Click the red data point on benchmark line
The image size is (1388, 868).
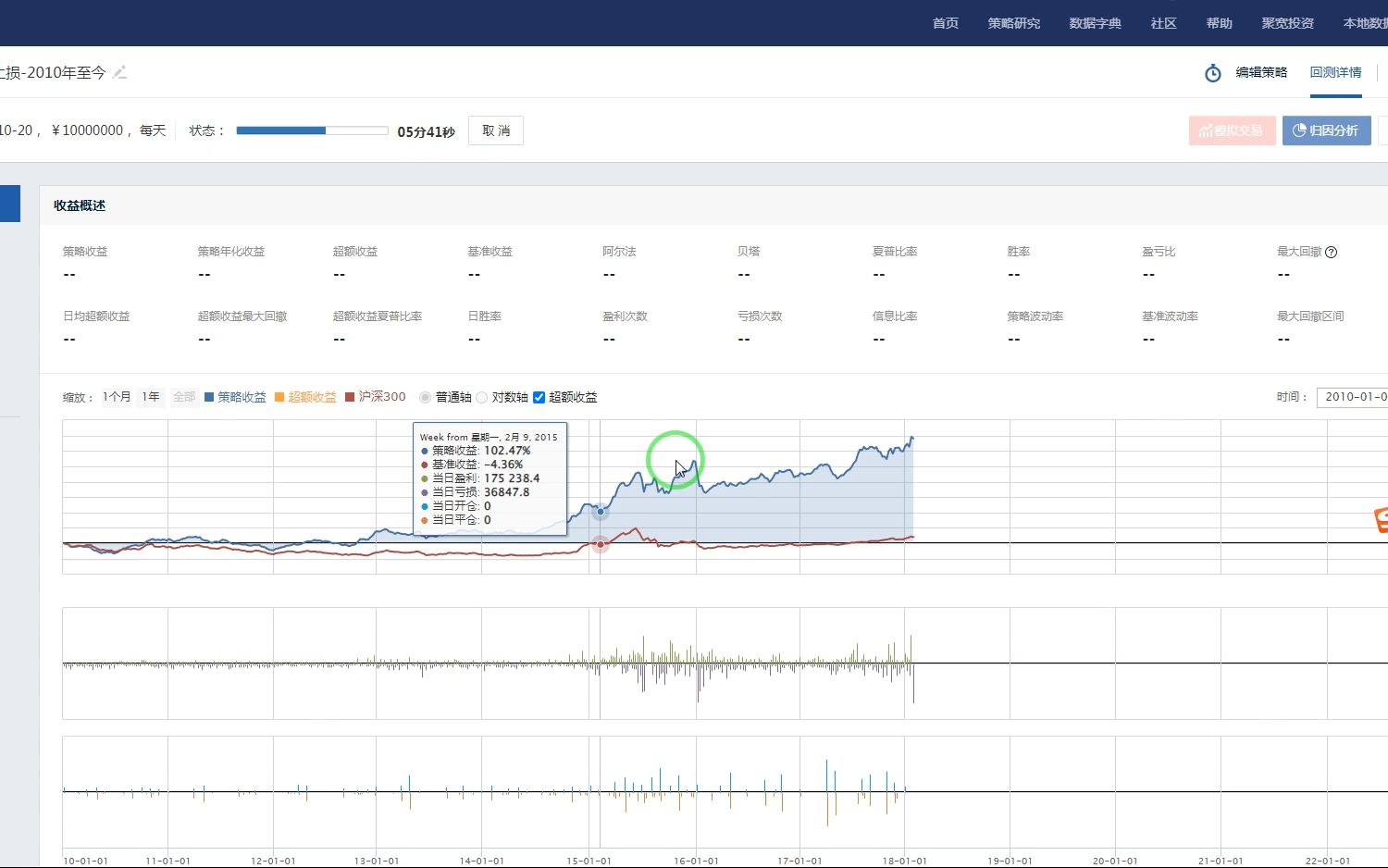[x=601, y=544]
